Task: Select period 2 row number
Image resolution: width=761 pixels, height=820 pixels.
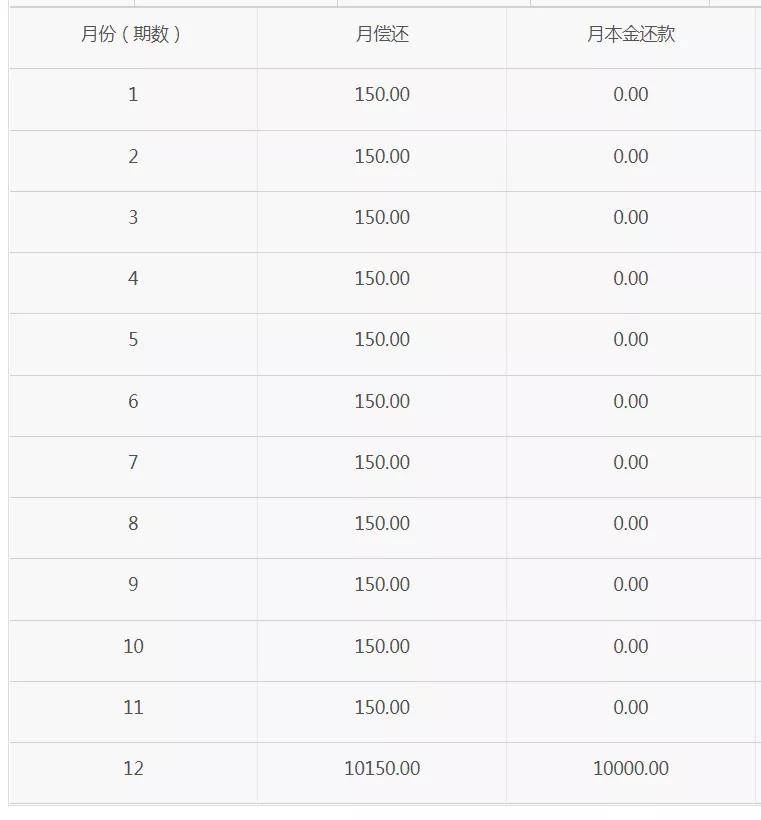Action: (133, 156)
